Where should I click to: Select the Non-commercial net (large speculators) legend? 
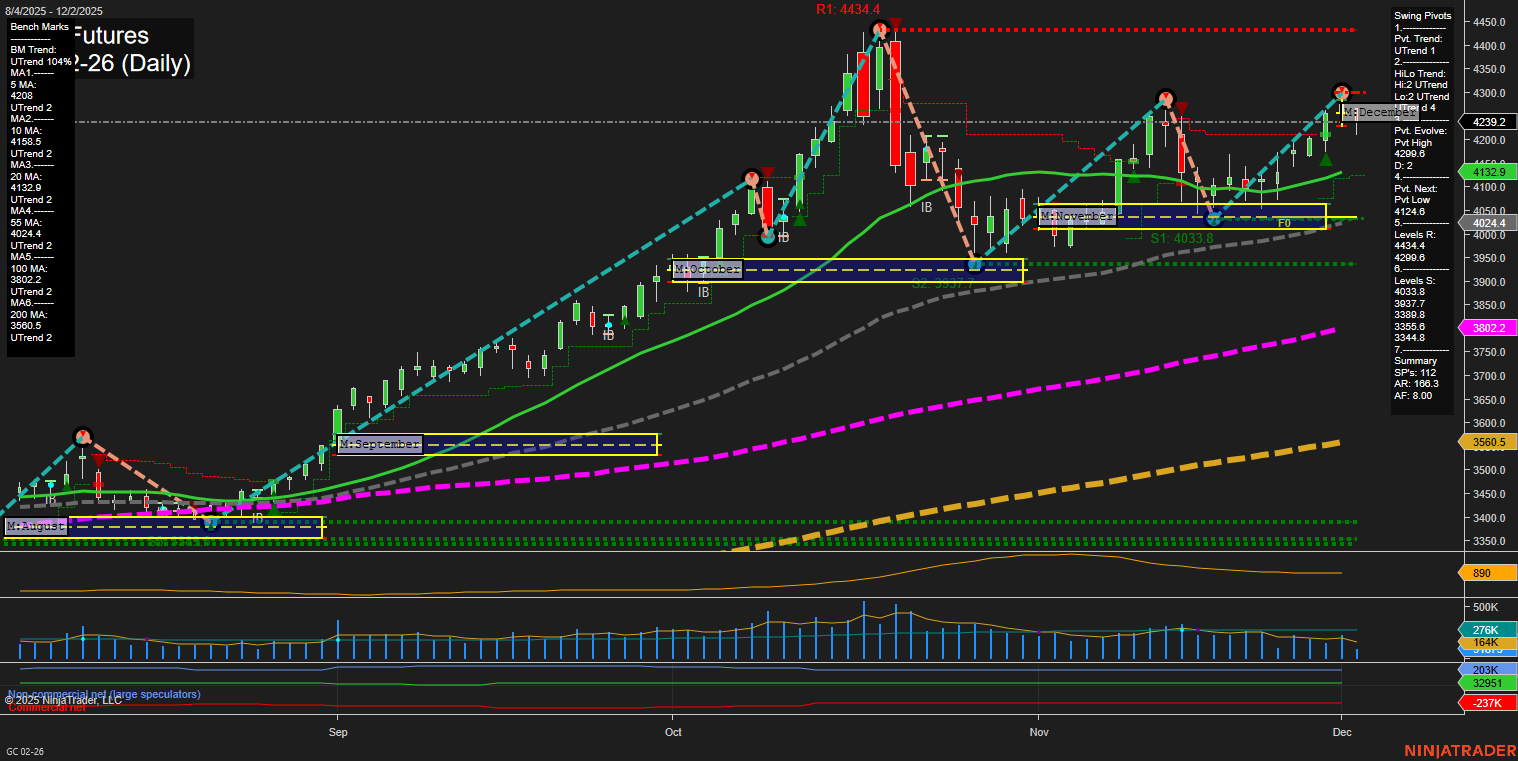pos(104,694)
